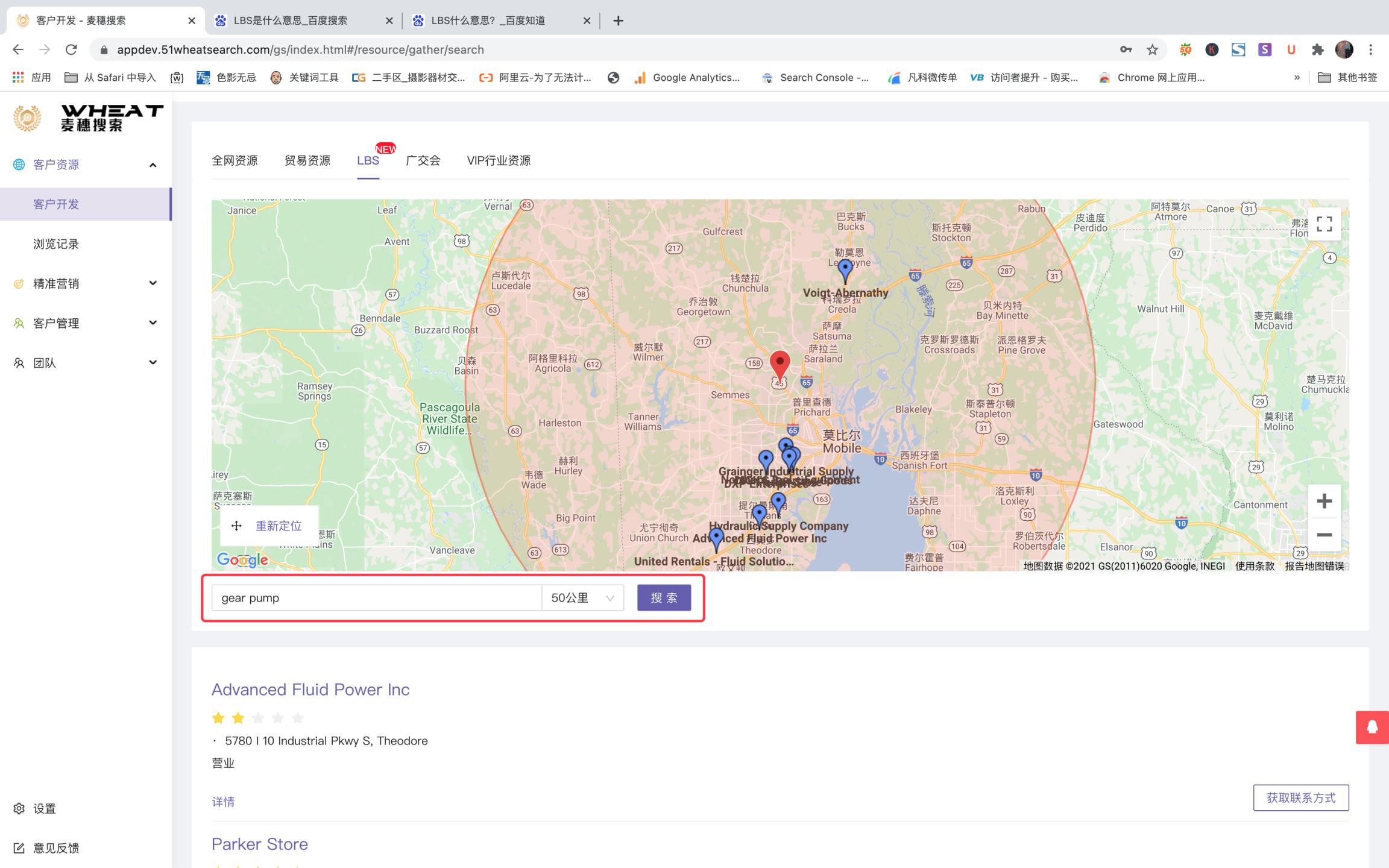Select the 客户开发 sidebar item
The height and width of the screenshot is (868, 1389).
pyautogui.click(x=86, y=204)
